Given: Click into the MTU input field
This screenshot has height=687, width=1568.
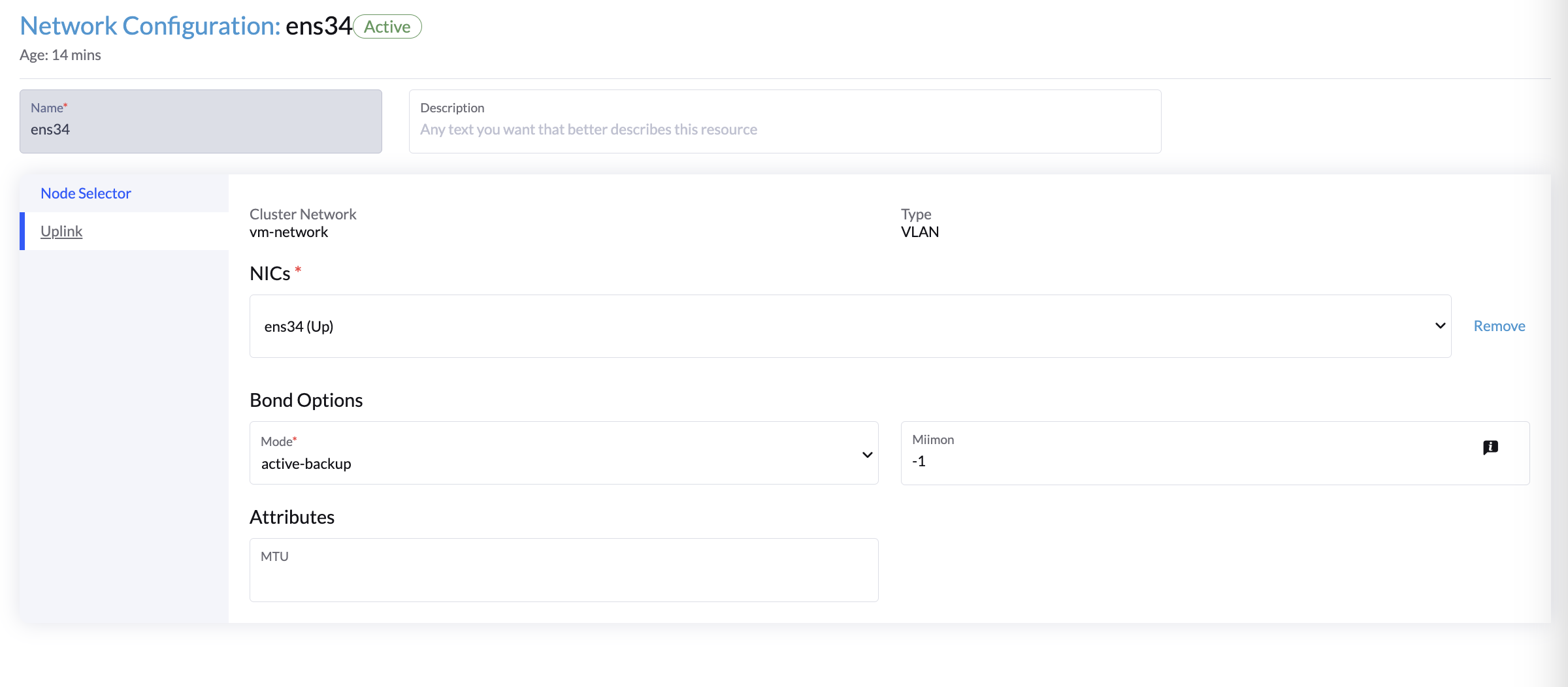Looking at the screenshot, I should click(x=563, y=578).
